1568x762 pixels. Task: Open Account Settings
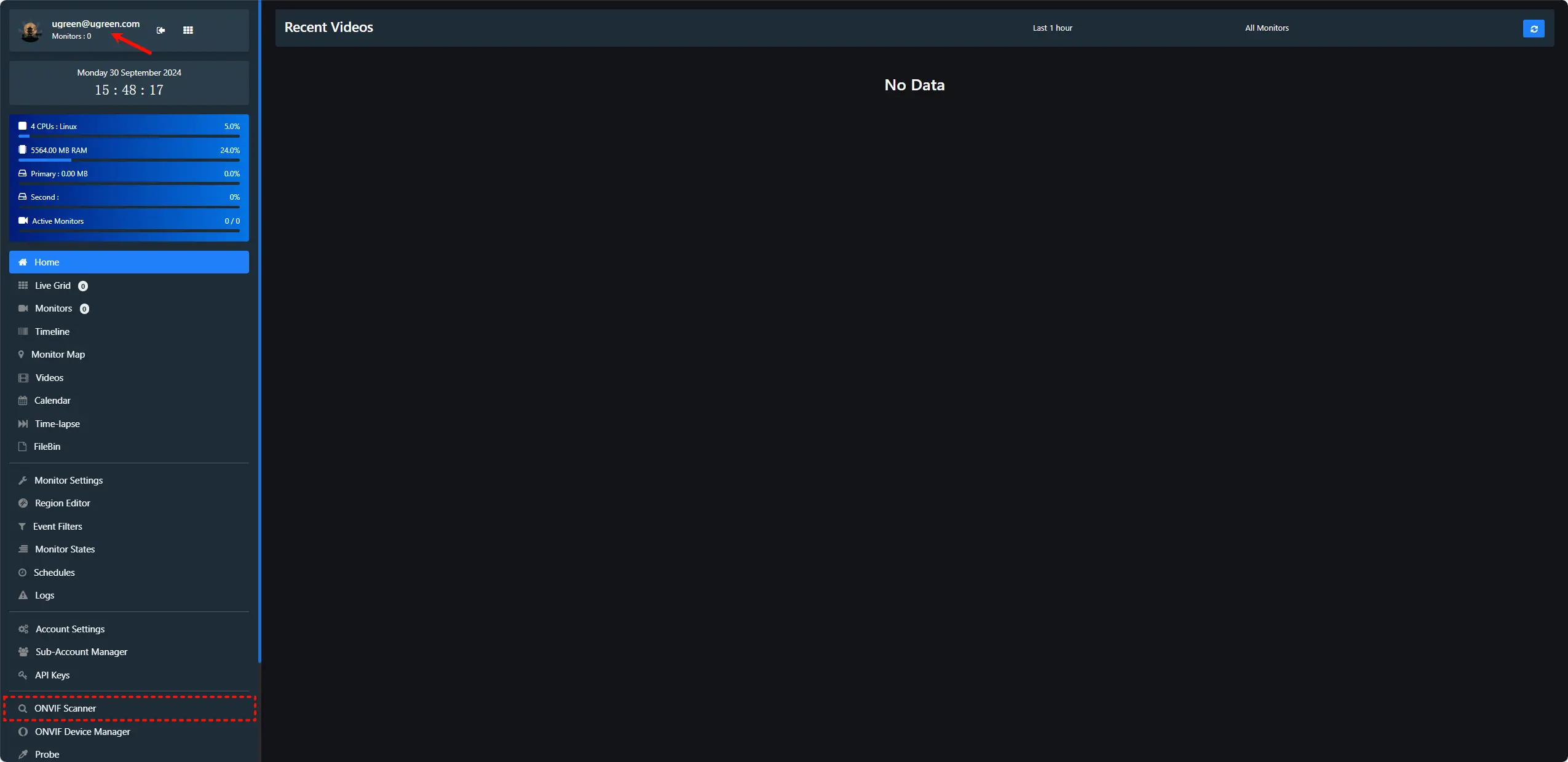point(70,629)
